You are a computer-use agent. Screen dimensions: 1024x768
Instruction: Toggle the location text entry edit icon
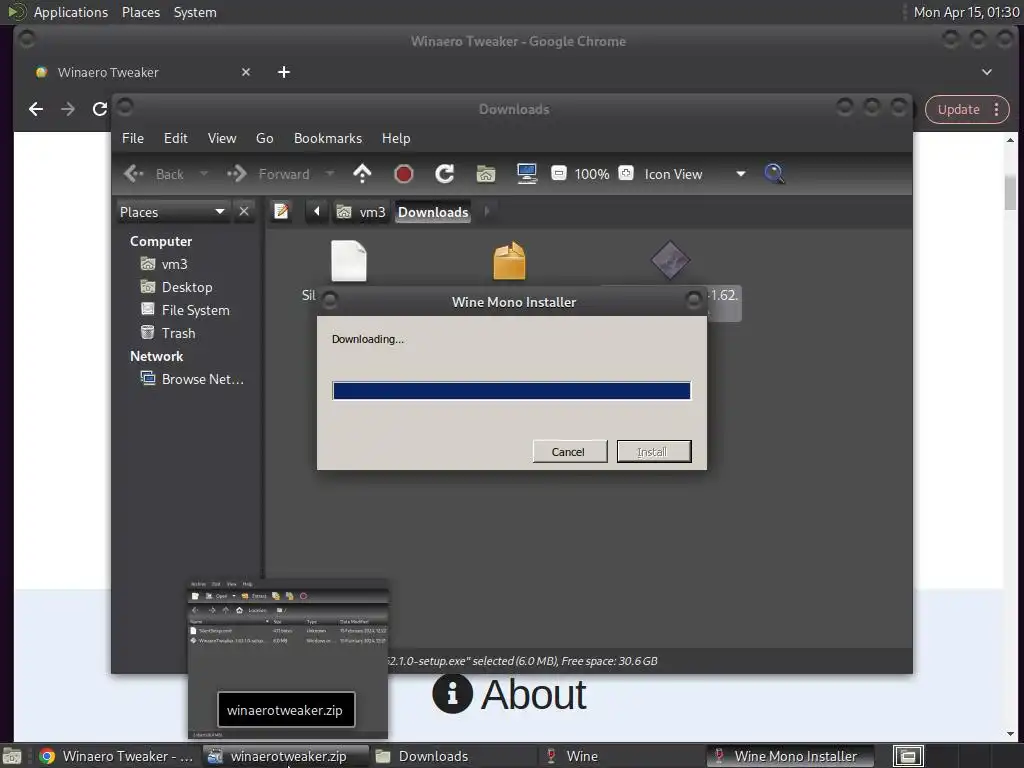[x=281, y=212]
